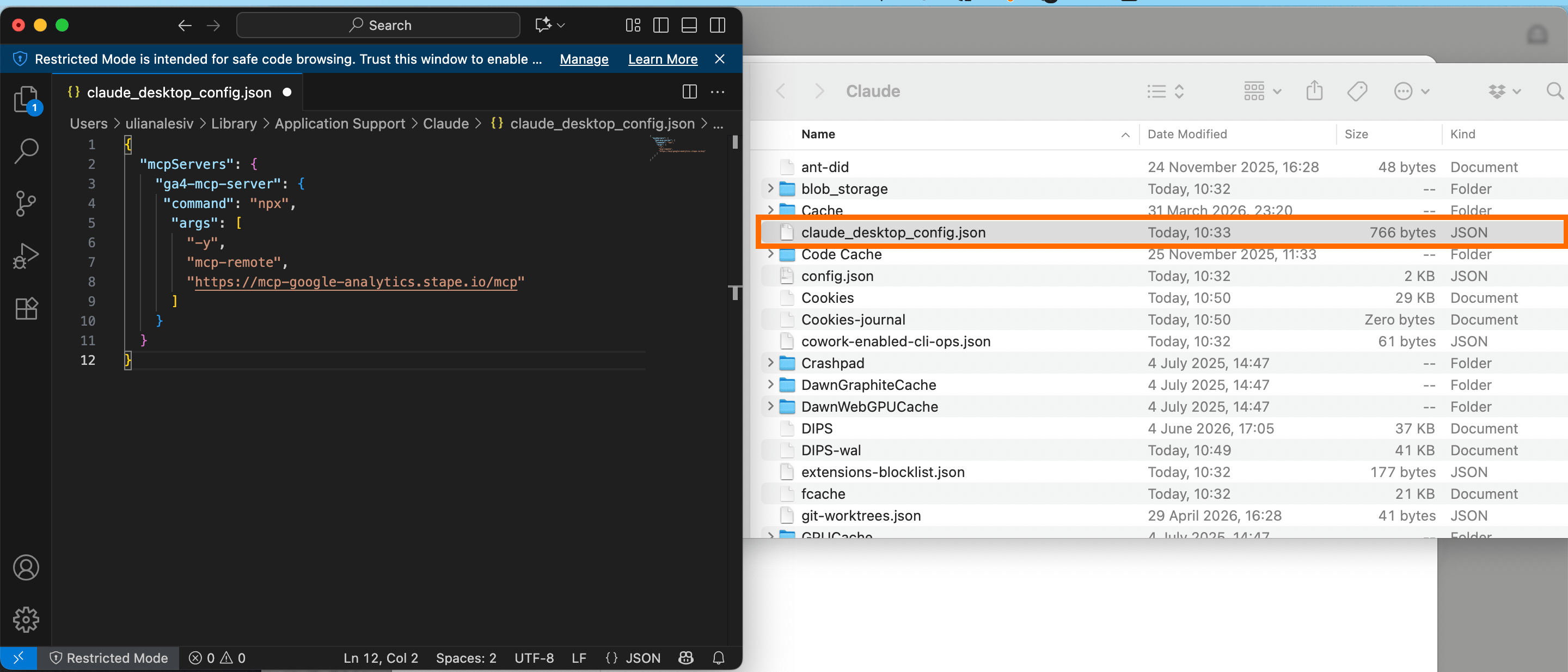Click JSON language mode selector
1568x672 pixels.
click(633, 658)
